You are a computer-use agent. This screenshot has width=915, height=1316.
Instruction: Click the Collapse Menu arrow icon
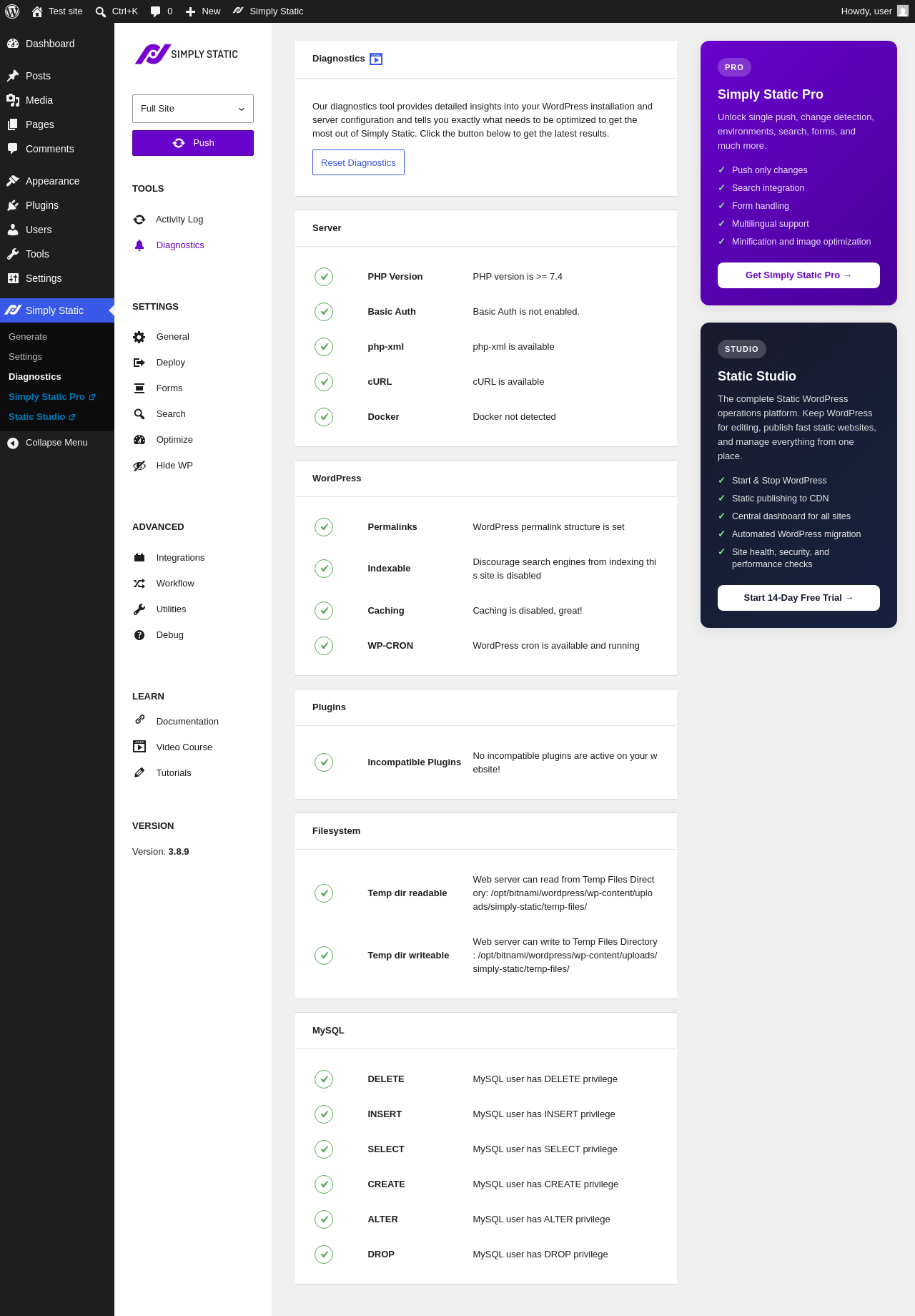click(13, 443)
